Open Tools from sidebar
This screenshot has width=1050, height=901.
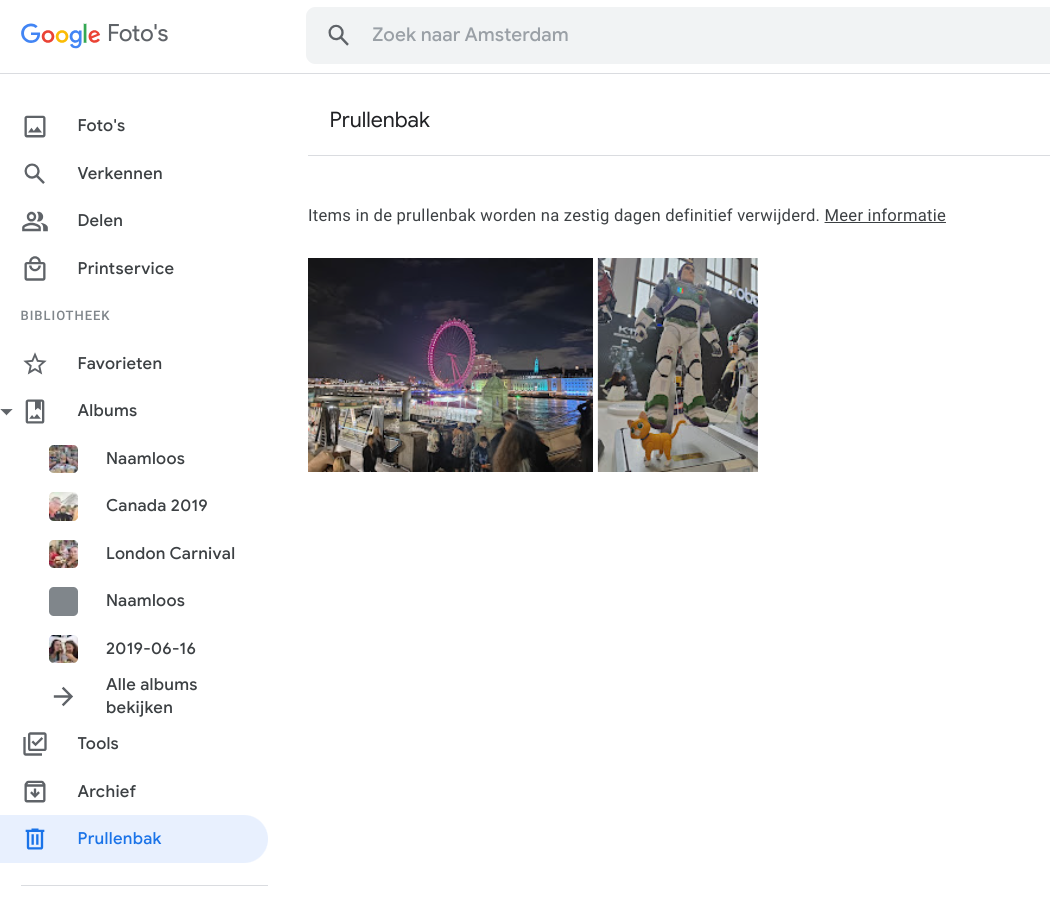98,744
